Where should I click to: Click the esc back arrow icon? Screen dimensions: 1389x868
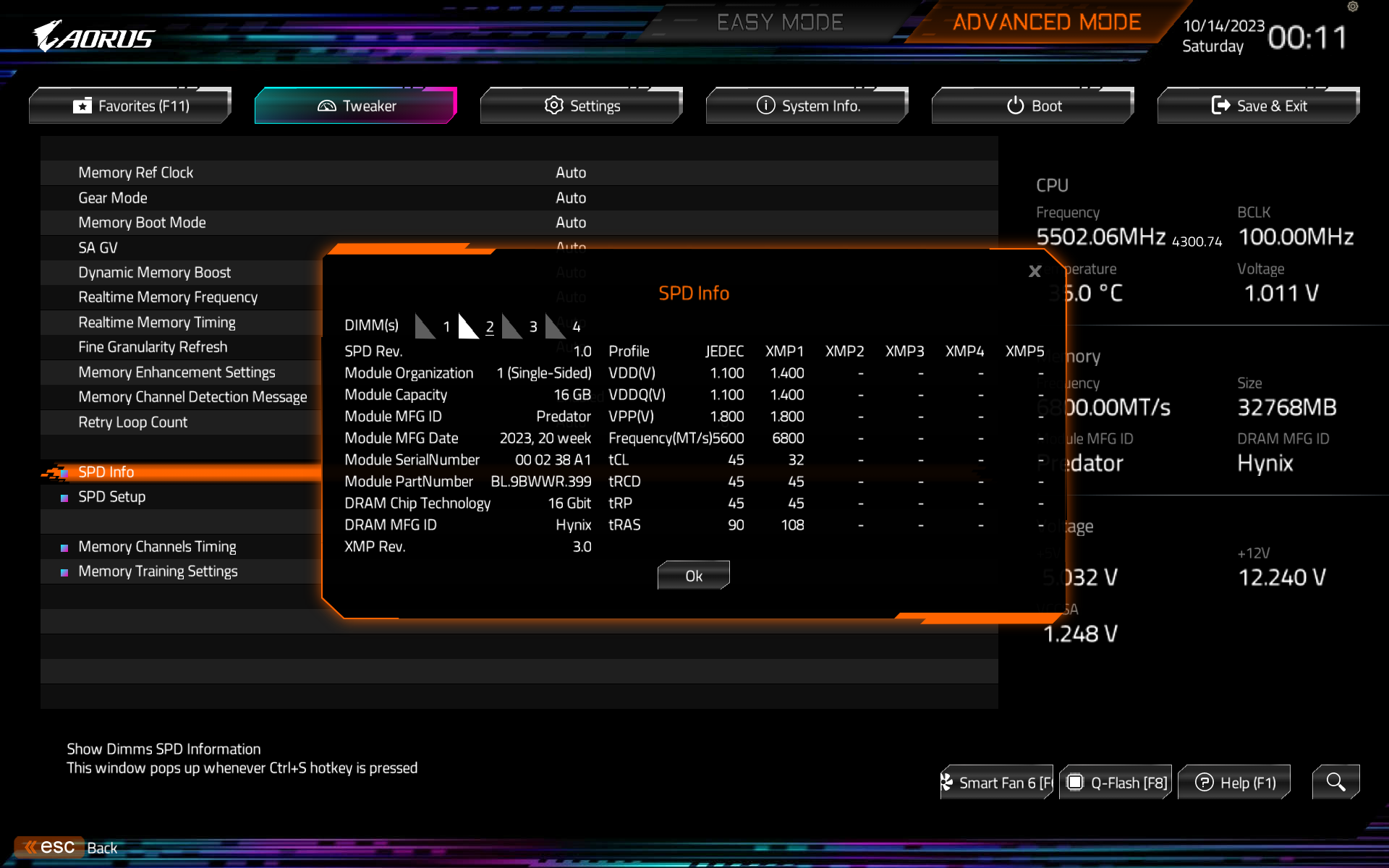coord(30,847)
